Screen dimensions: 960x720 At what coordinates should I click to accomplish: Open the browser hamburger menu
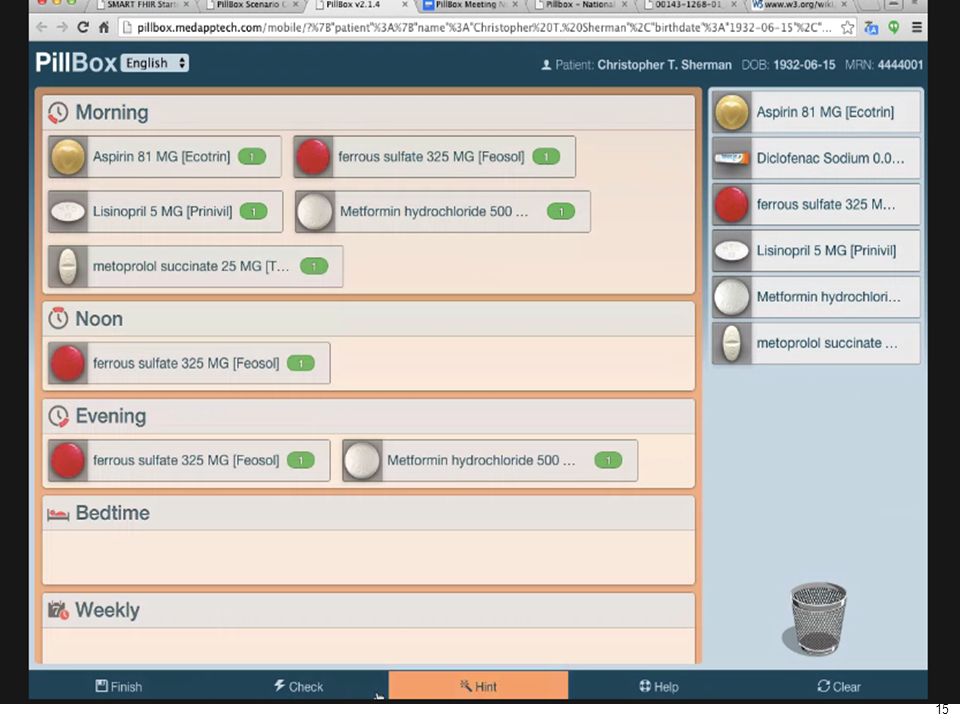pyautogui.click(x=917, y=28)
